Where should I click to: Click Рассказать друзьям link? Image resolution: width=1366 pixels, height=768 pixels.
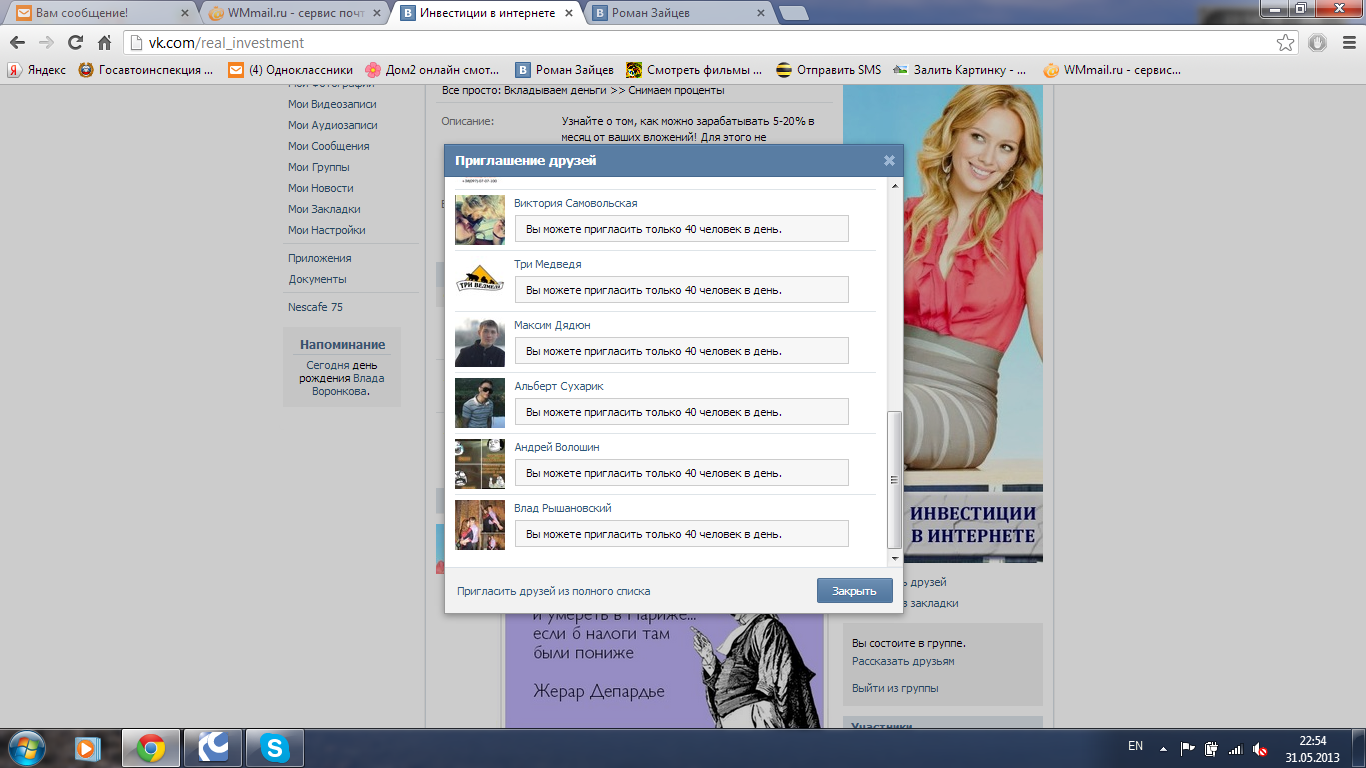(x=903, y=661)
